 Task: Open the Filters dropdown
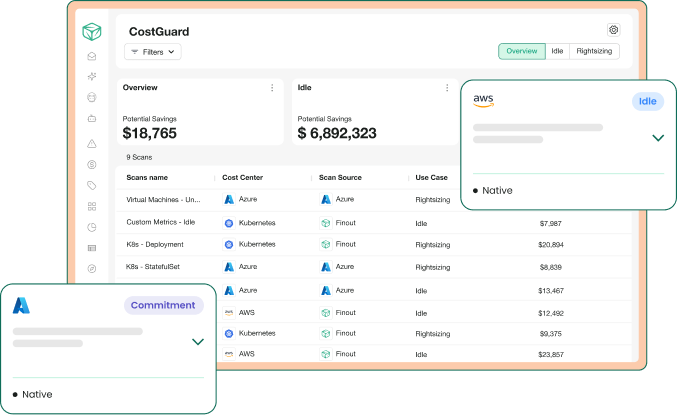(153, 52)
